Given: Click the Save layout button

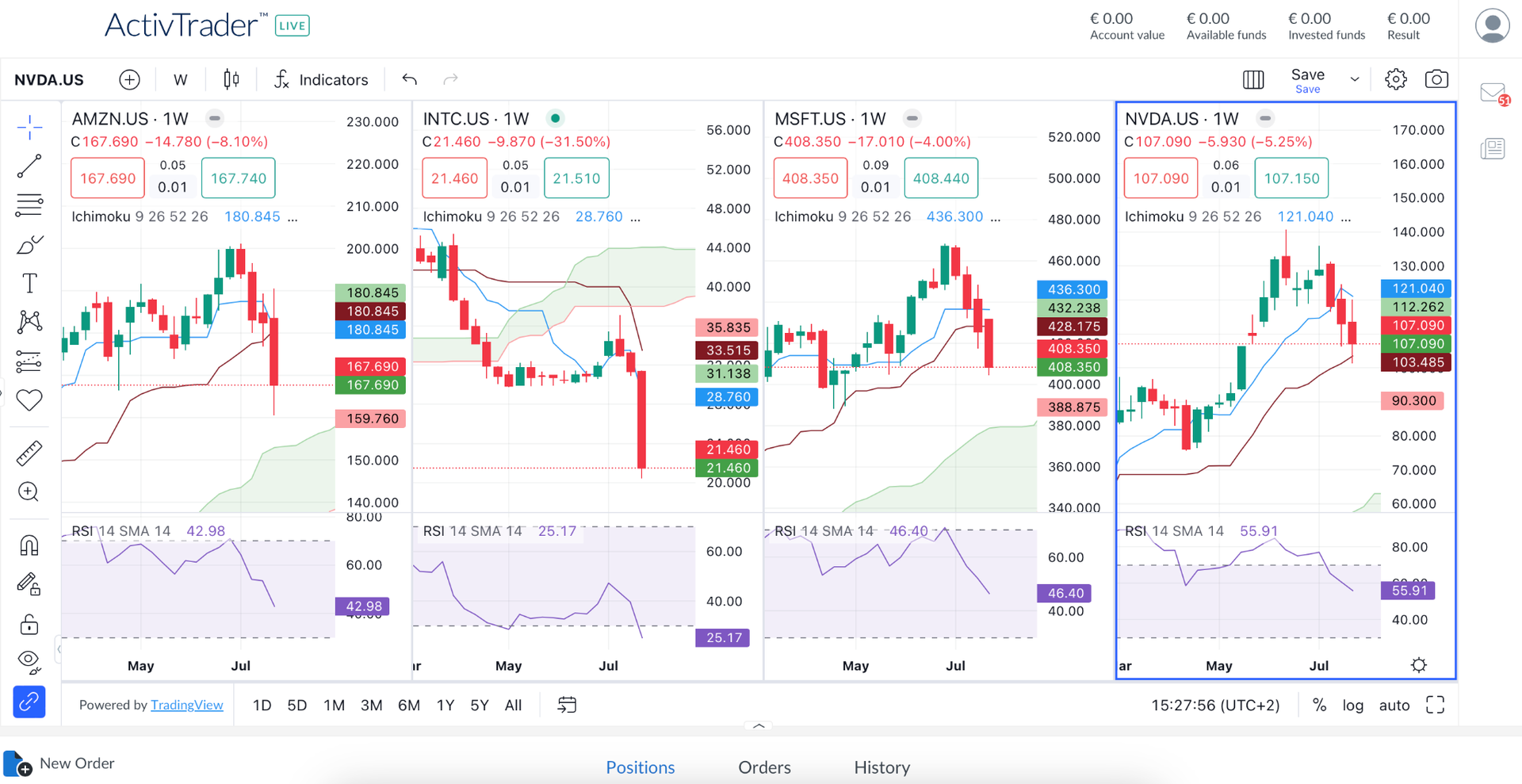Looking at the screenshot, I should pos(1308,80).
